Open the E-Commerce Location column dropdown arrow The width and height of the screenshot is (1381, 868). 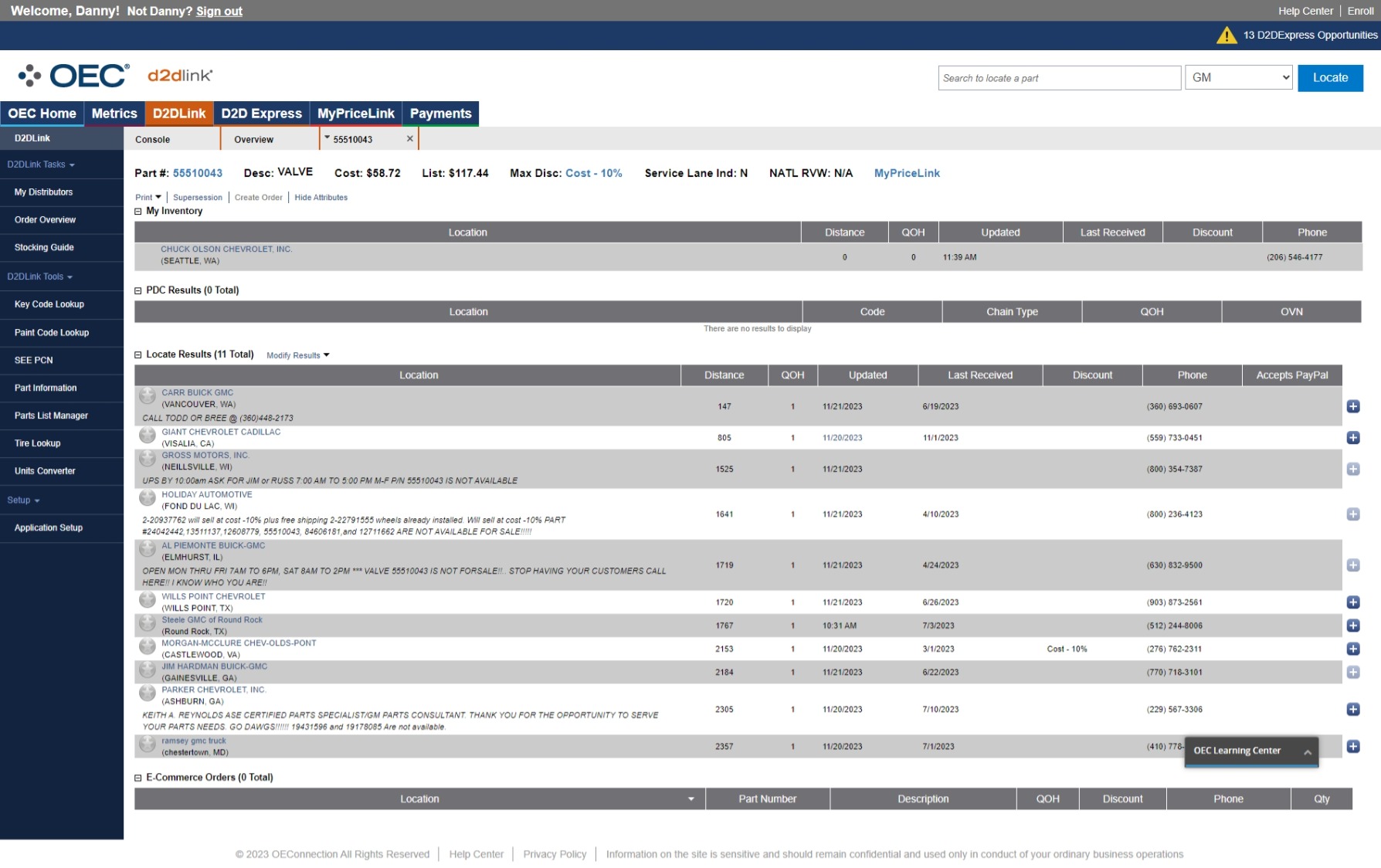pyautogui.click(x=691, y=800)
